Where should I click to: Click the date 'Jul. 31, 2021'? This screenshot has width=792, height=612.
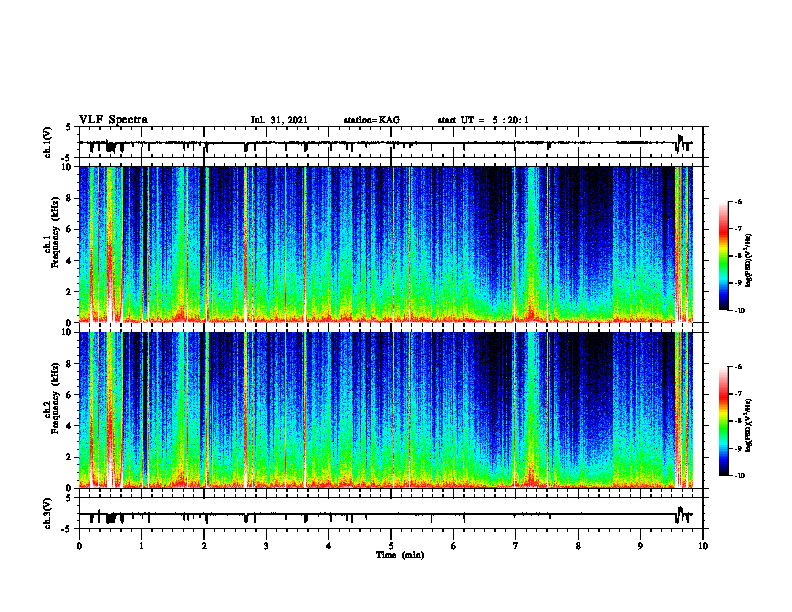[279, 120]
